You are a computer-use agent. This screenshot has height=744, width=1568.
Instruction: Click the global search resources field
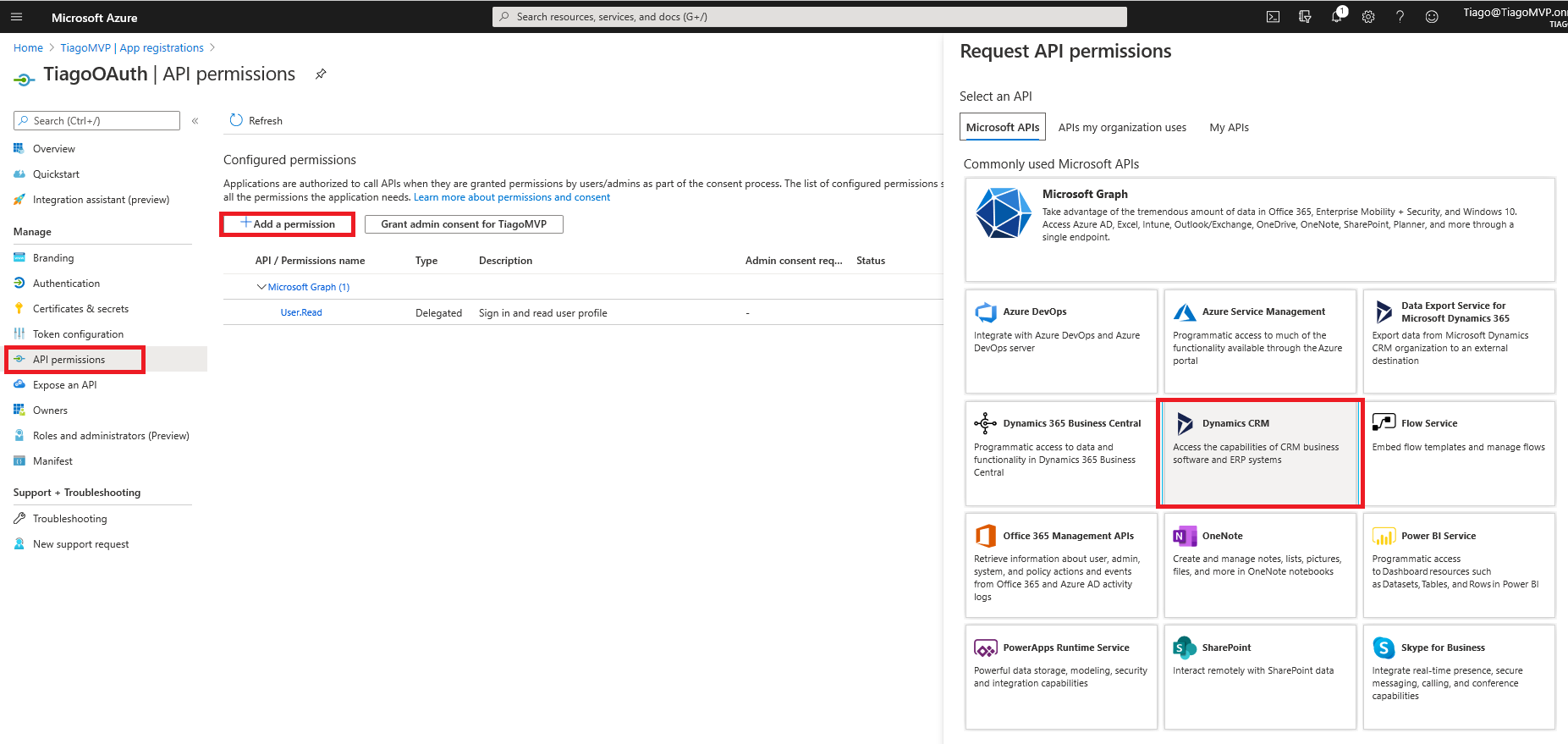[809, 17]
